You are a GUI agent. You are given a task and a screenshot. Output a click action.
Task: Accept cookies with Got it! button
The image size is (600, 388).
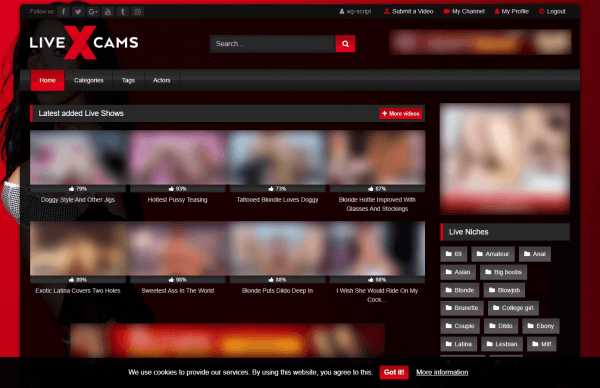point(394,372)
